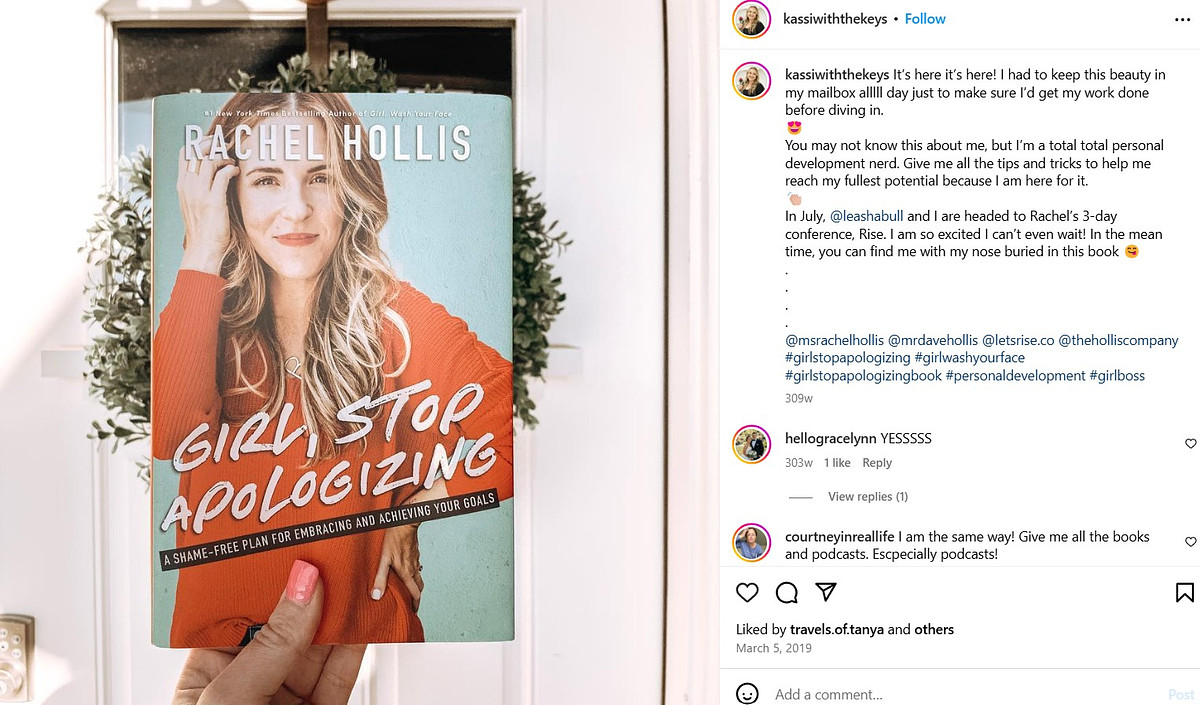Open kassiwiththekeys avatar beside the caption

click(x=751, y=81)
